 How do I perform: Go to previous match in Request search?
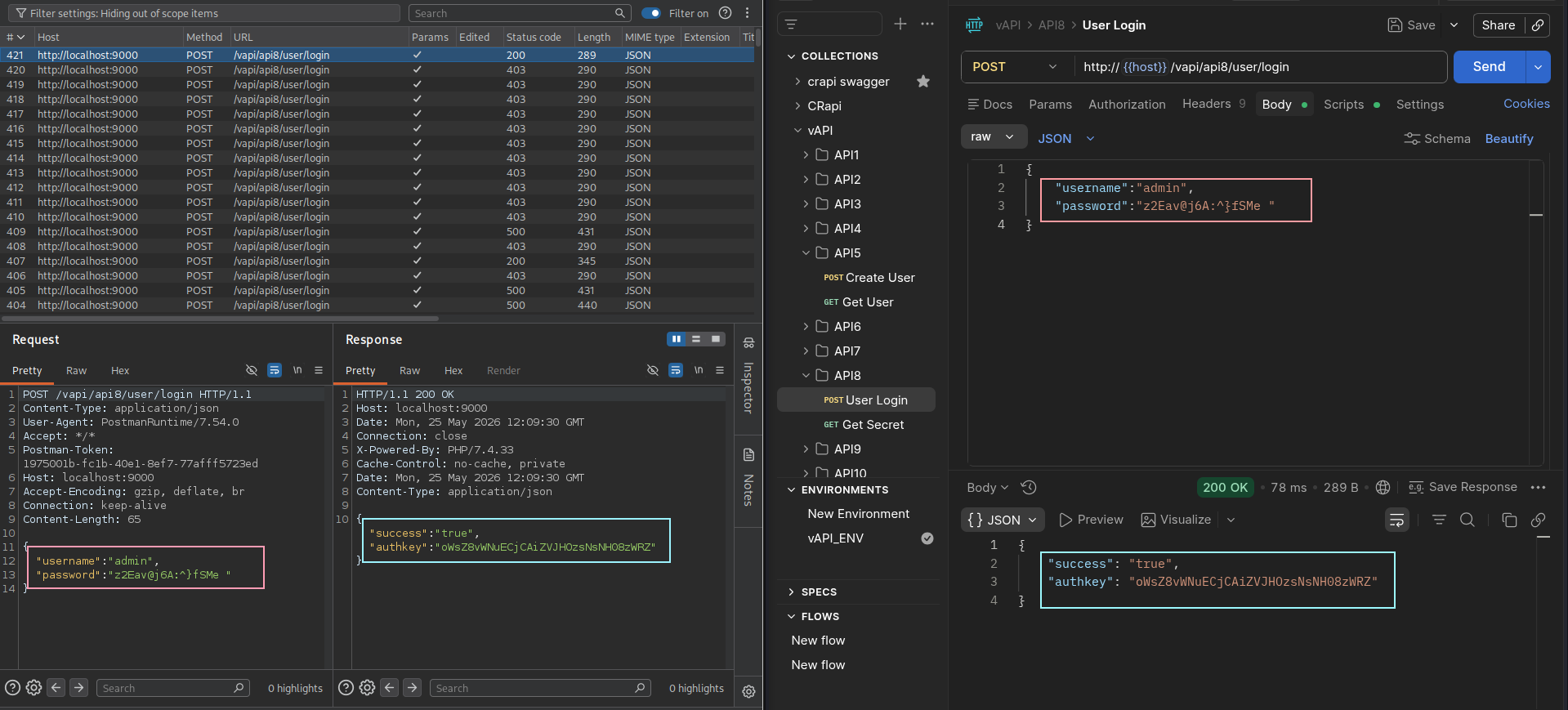[x=56, y=688]
